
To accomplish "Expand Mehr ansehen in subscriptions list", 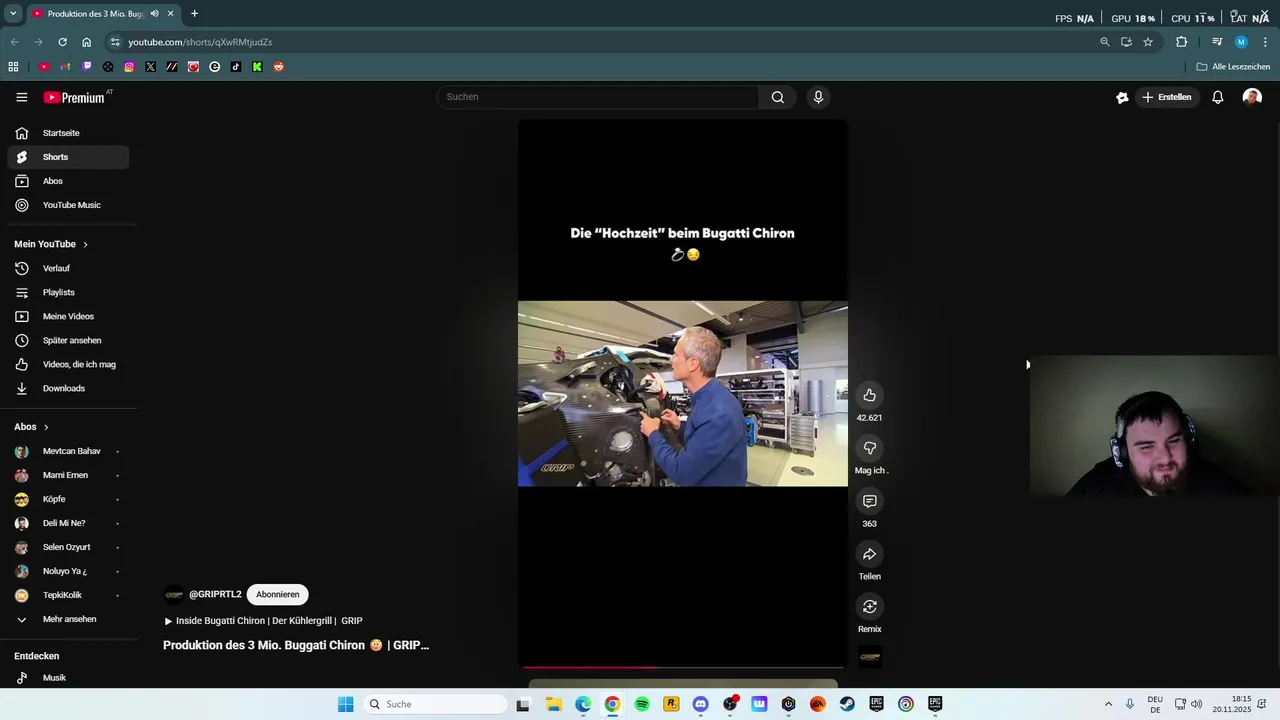I will click(x=68, y=619).
